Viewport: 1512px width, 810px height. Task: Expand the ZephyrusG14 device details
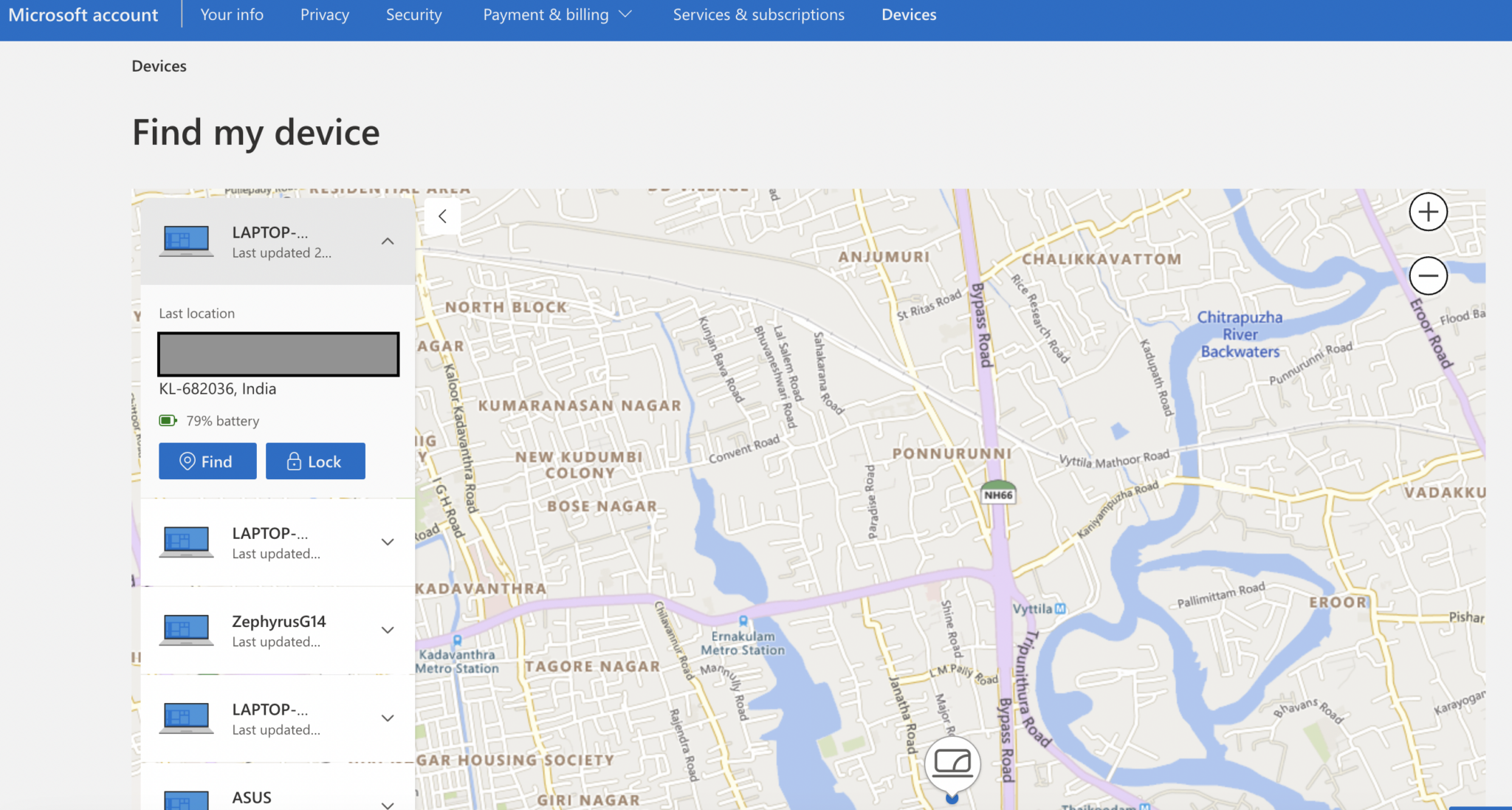click(x=388, y=630)
